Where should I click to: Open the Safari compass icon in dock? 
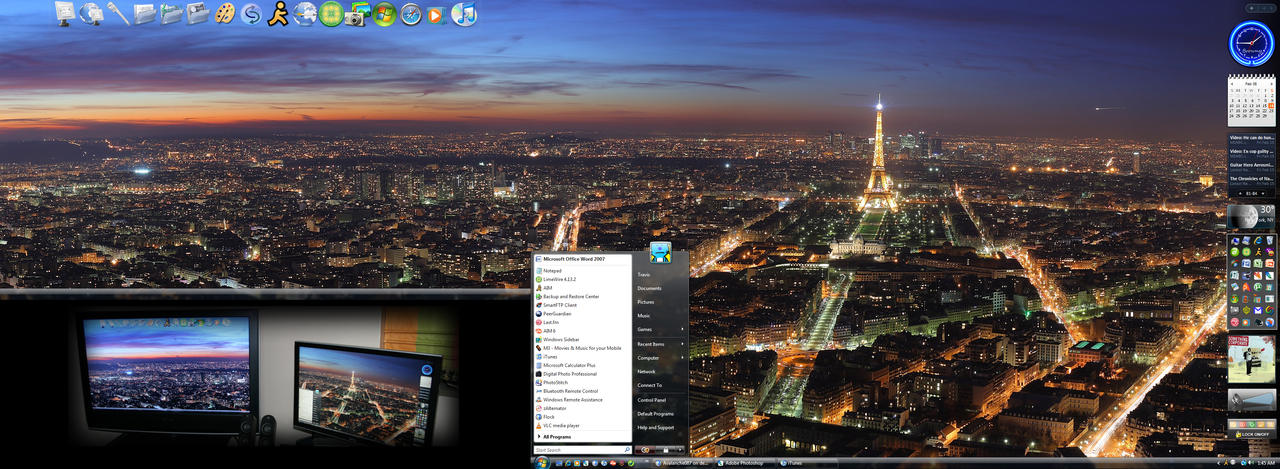411,13
